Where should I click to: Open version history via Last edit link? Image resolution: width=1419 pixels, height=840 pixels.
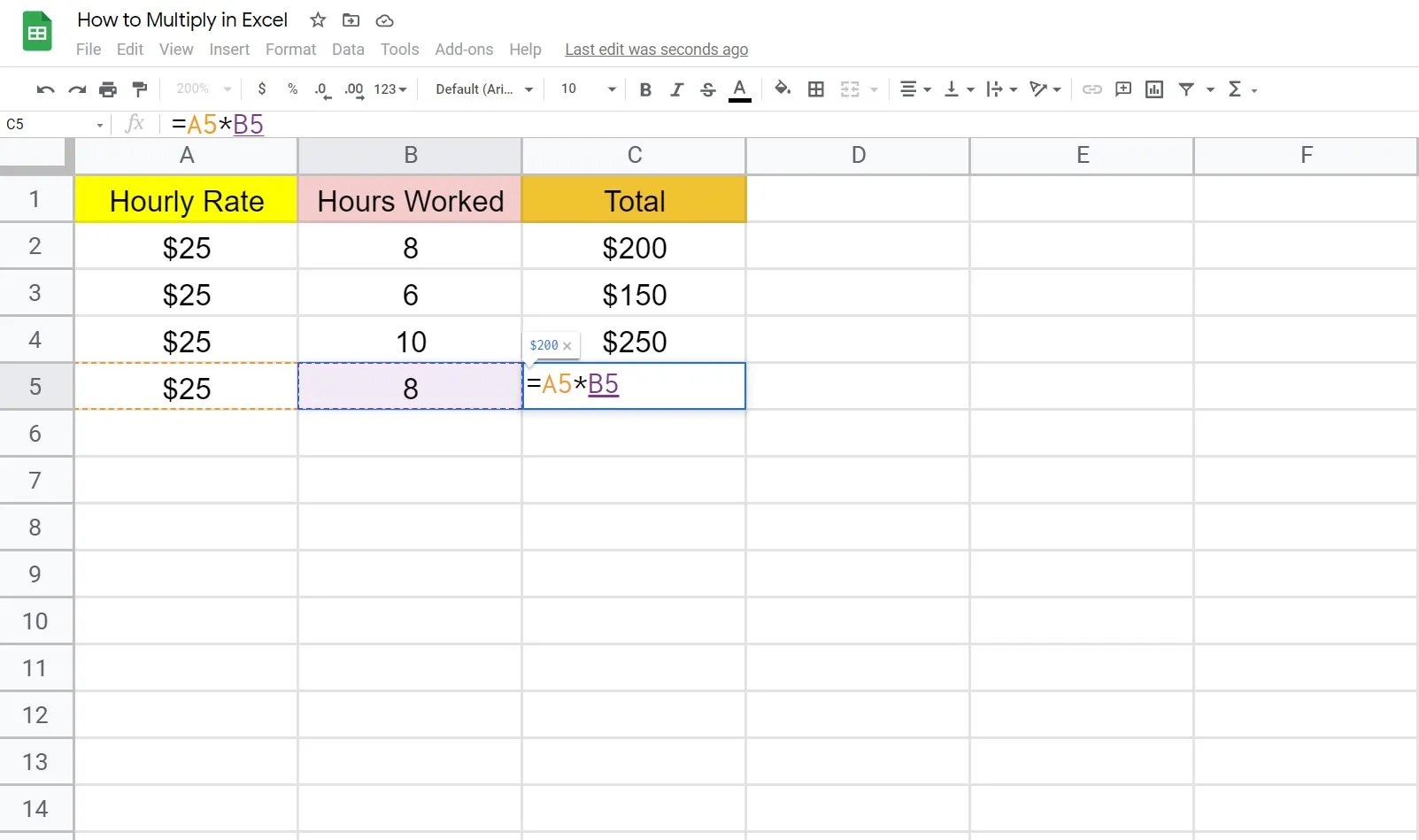click(x=656, y=50)
